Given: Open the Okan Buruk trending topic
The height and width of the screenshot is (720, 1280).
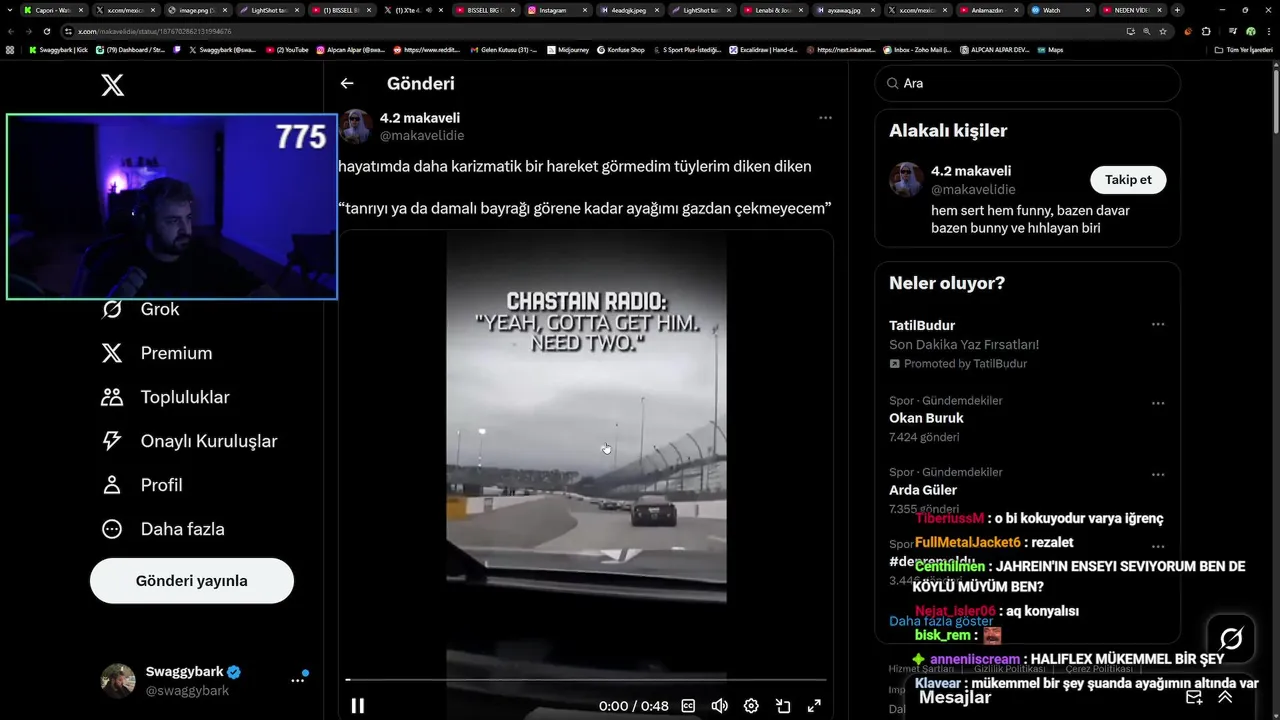Looking at the screenshot, I should click(926, 418).
